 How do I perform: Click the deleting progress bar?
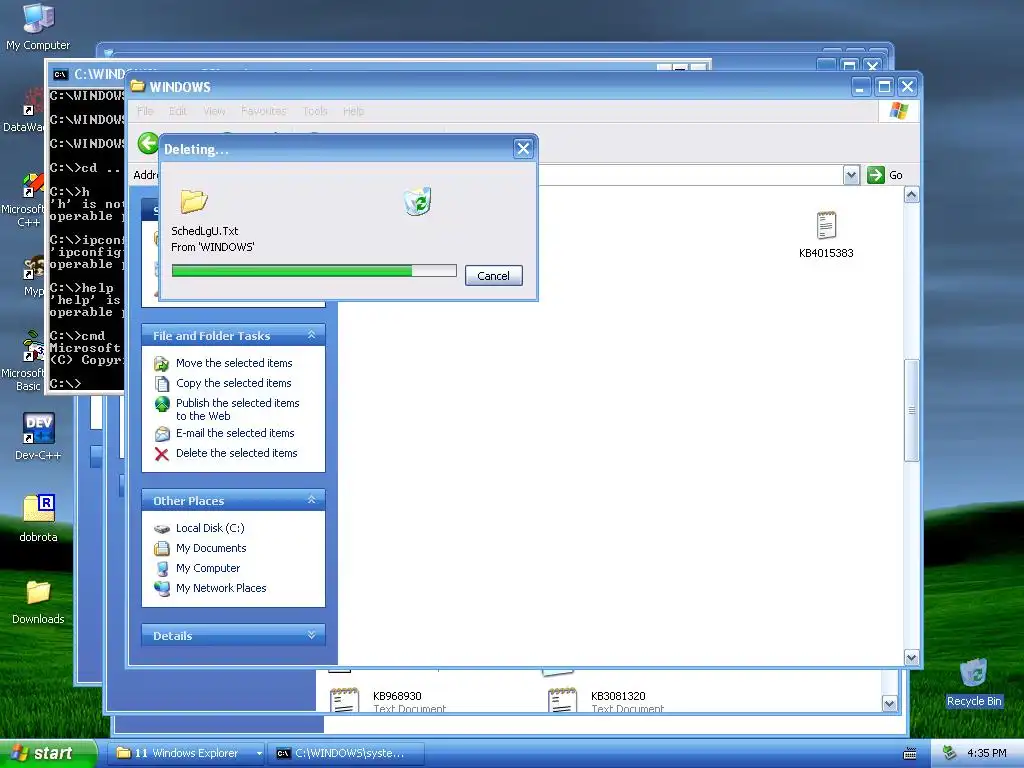(314, 270)
